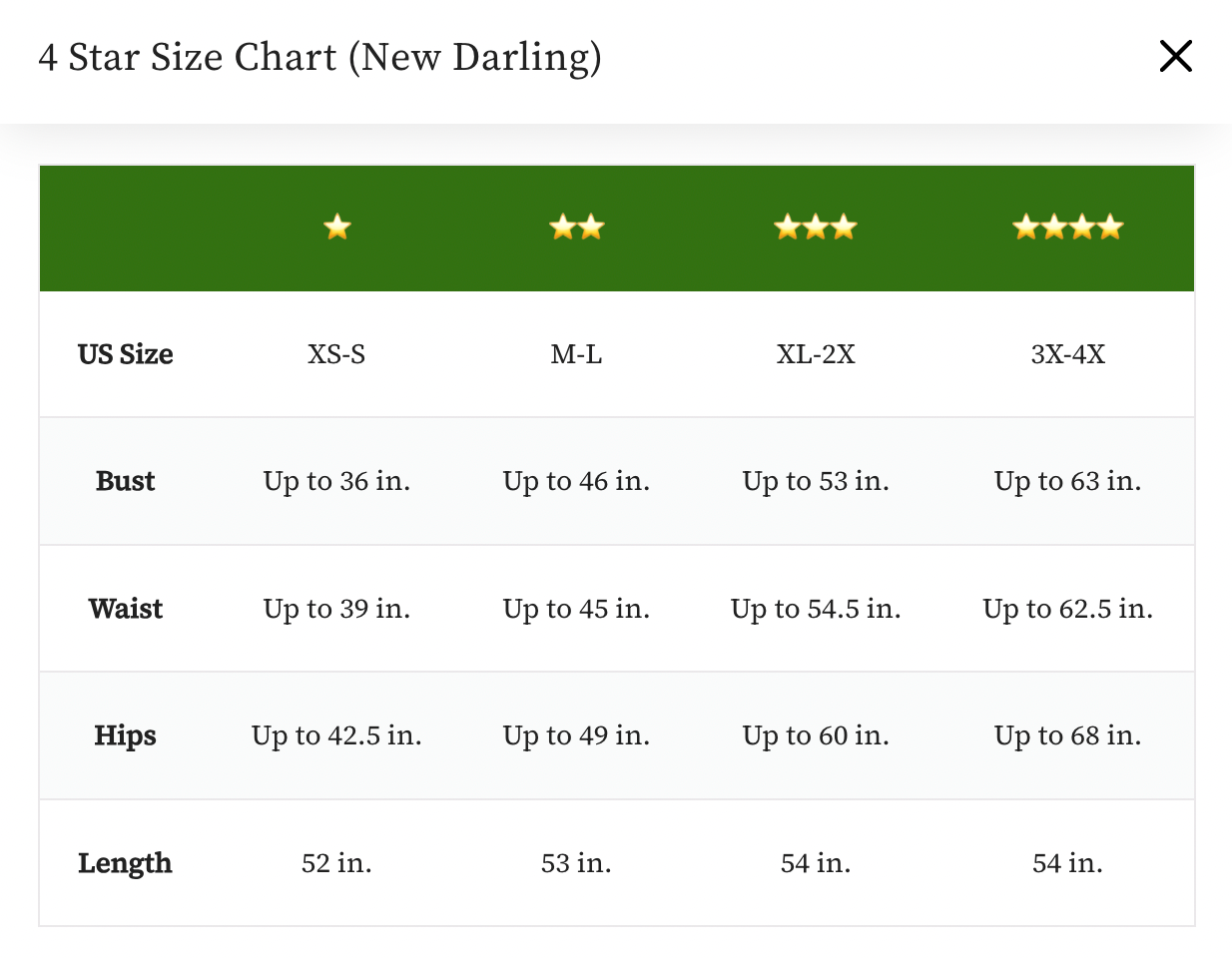Select the Length row label
The width and height of the screenshot is (1232, 958).
click(x=126, y=863)
